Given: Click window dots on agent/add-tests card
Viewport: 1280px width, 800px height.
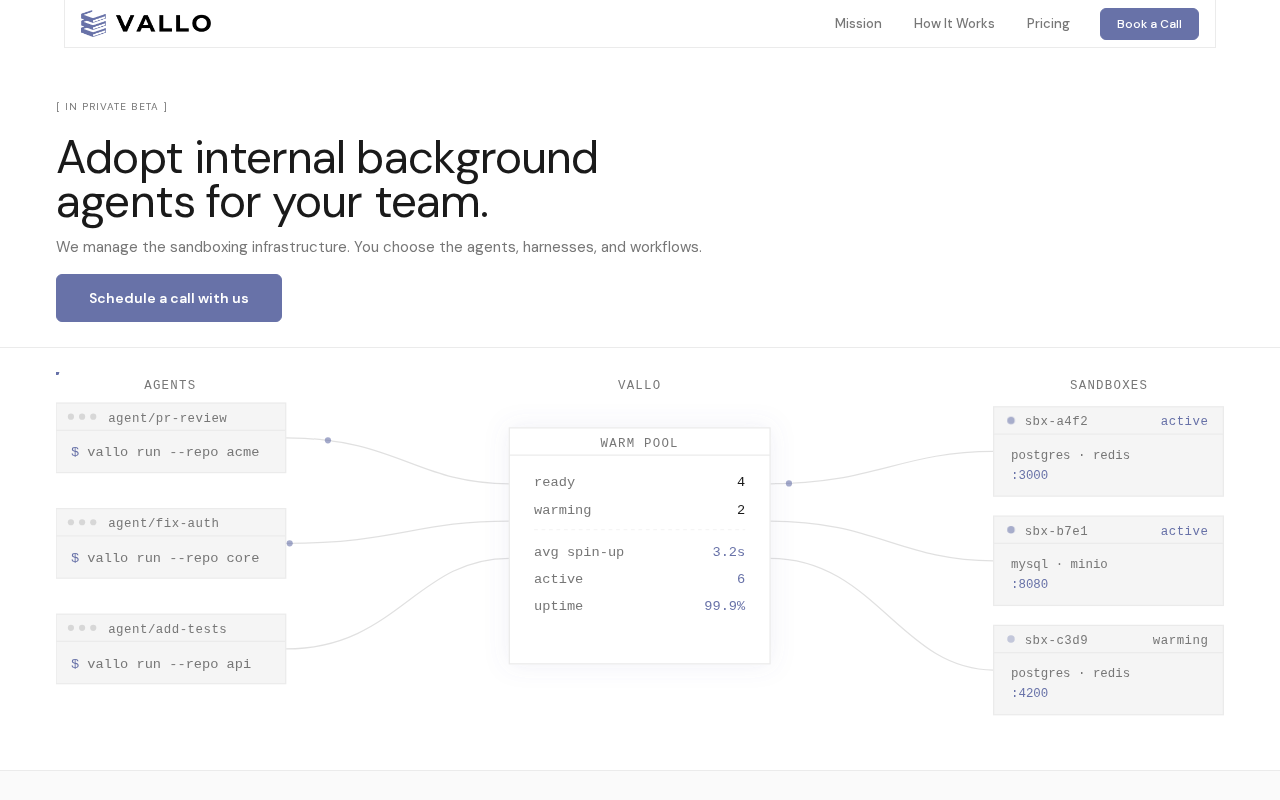Looking at the screenshot, I should tap(82, 628).
